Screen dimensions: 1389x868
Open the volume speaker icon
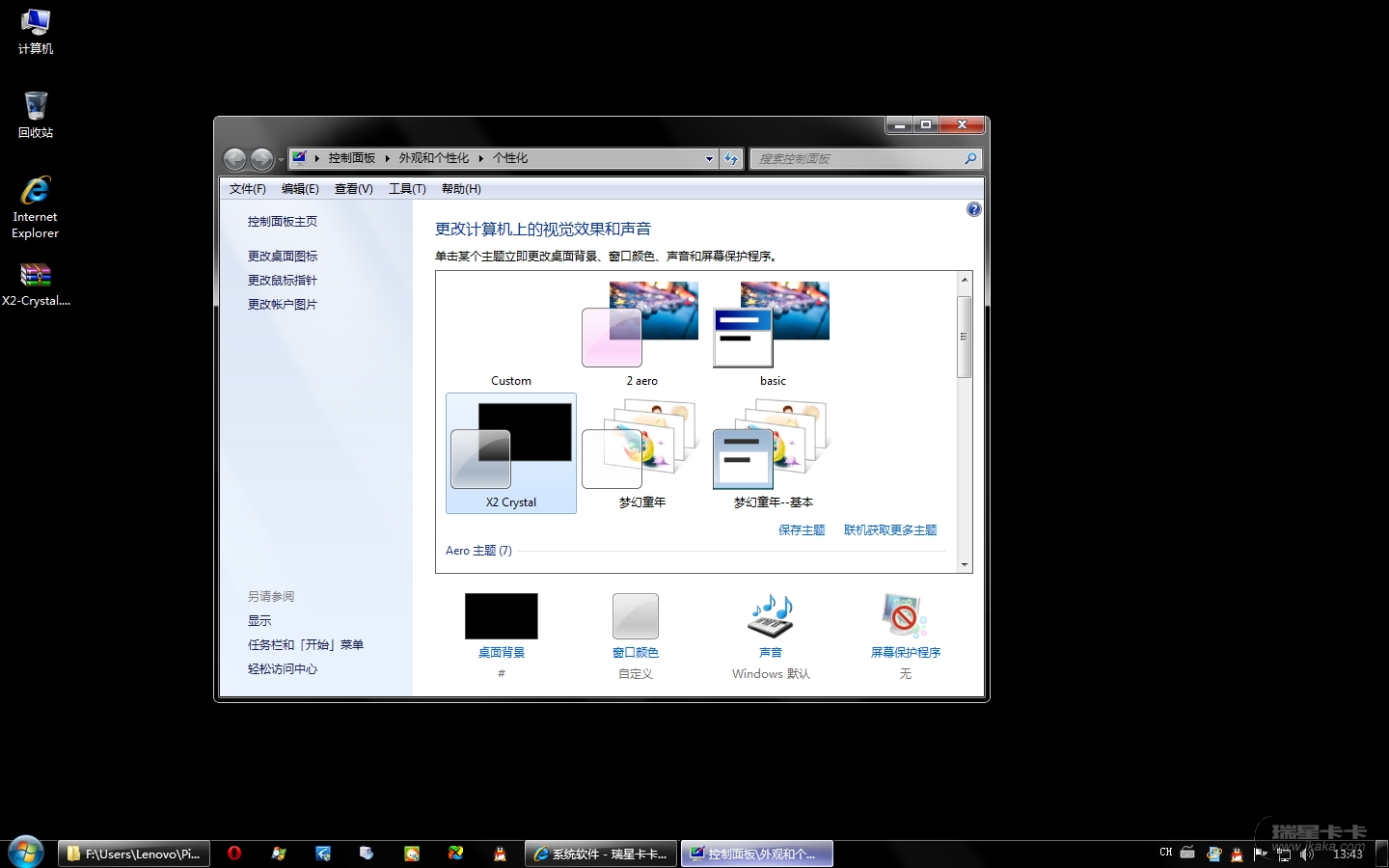(x=1307, y=854)
